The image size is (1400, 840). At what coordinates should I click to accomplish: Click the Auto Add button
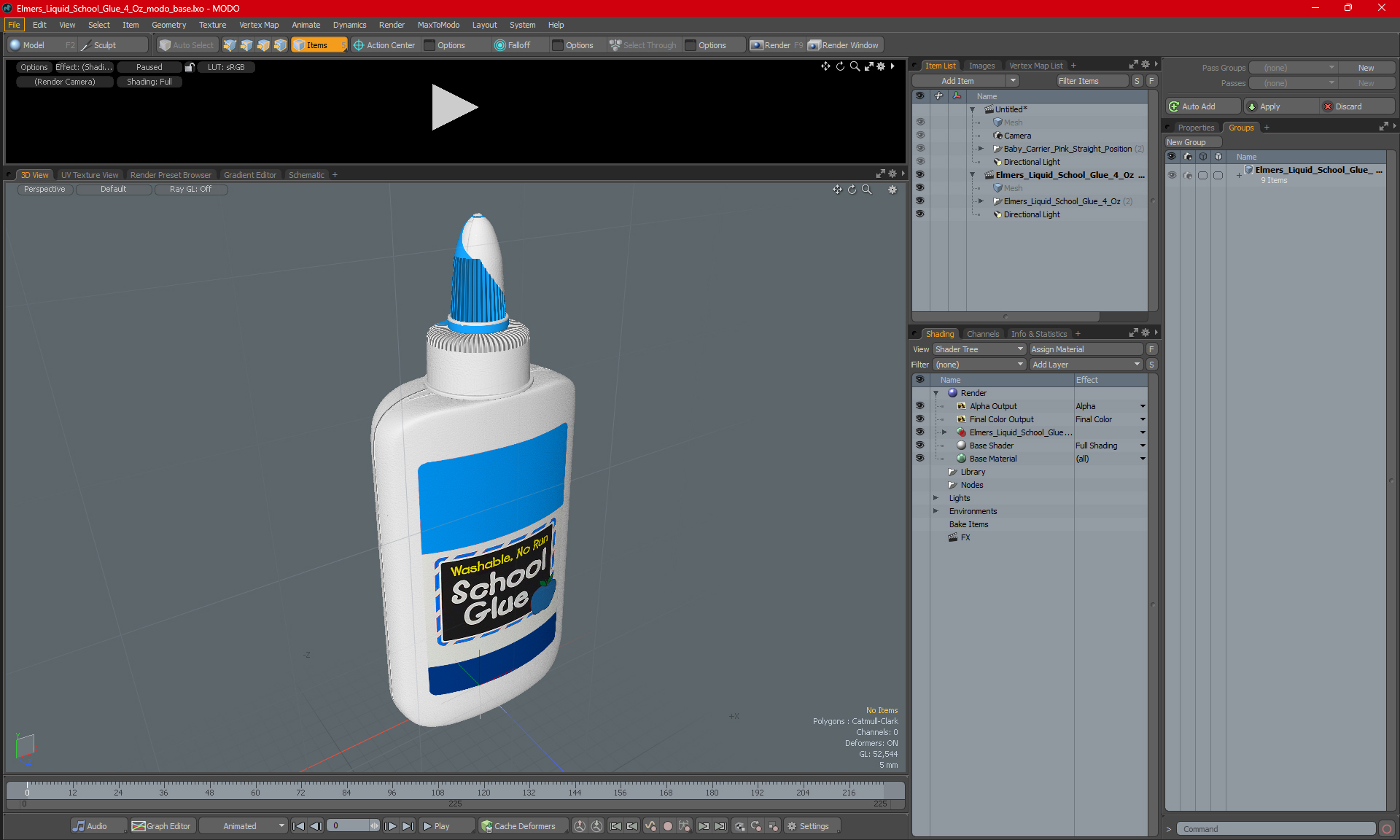(1202, 106)
